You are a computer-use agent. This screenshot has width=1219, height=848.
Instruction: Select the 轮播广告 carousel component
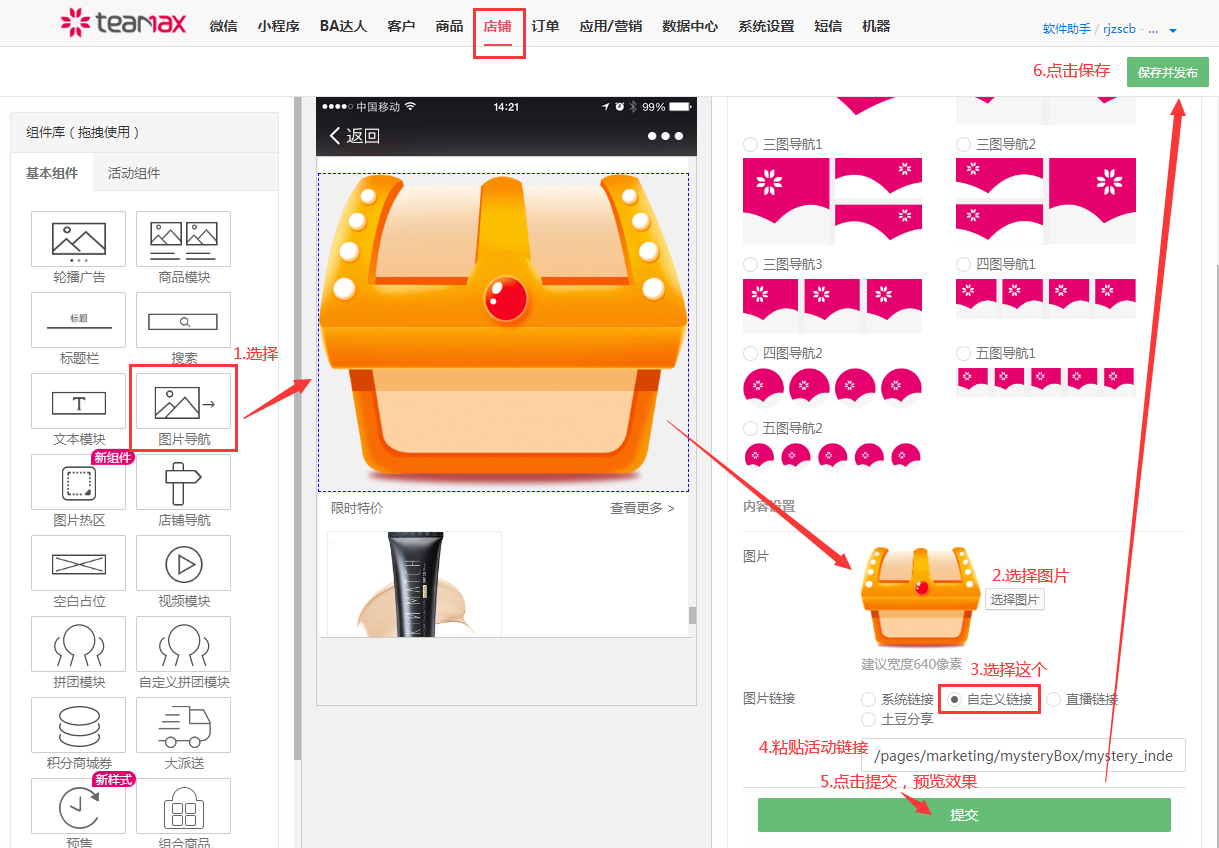click(x=78, y=239)
